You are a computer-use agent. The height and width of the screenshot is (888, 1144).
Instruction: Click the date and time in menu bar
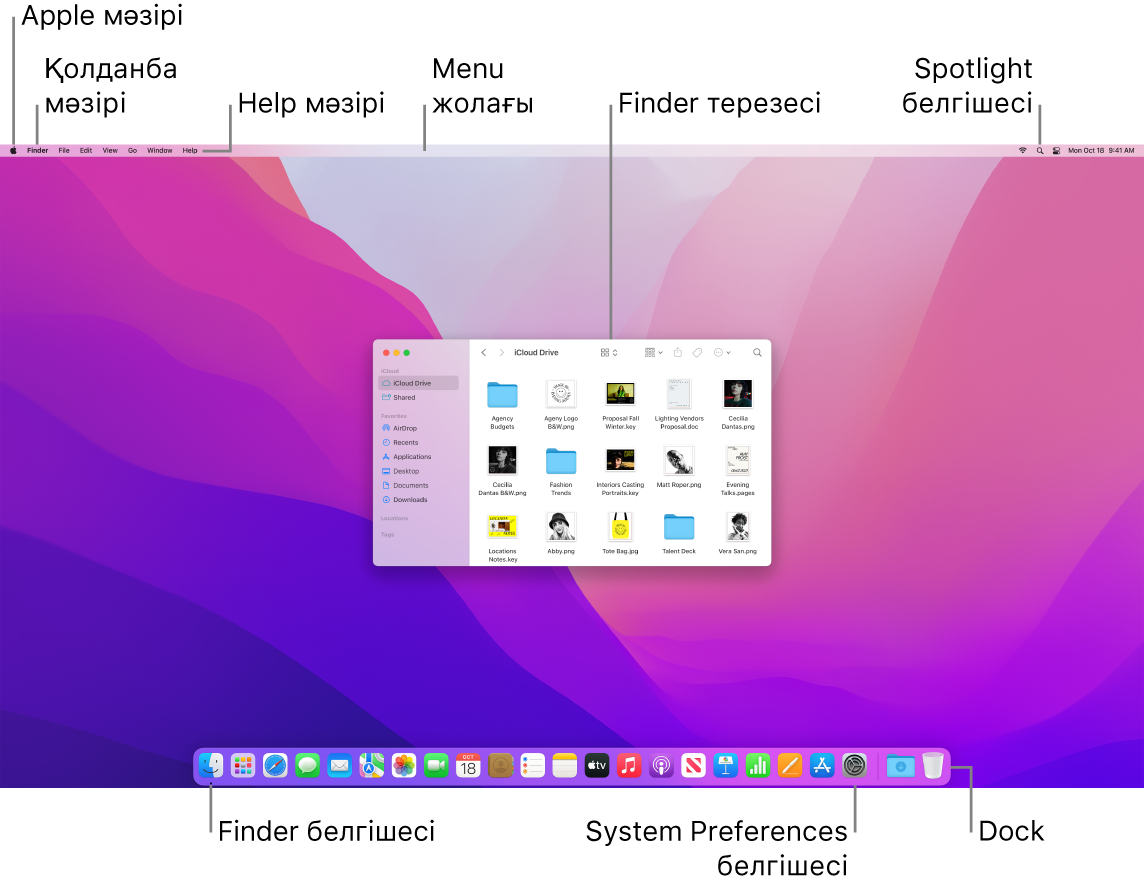1101,150
